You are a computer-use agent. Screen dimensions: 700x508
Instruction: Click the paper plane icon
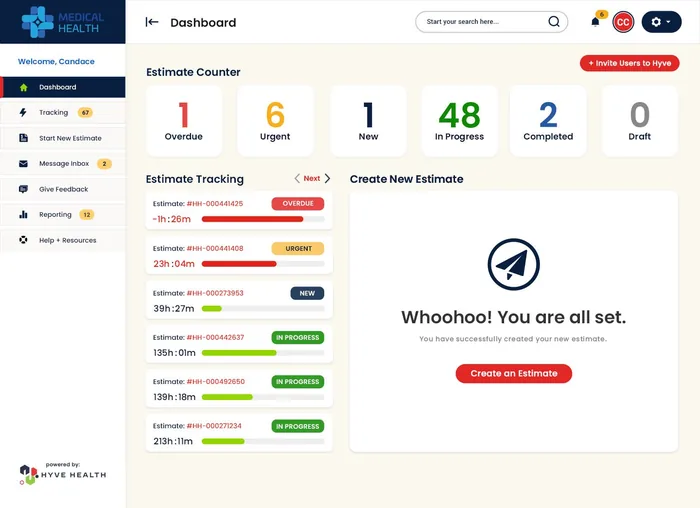click(x=513, y=264)
